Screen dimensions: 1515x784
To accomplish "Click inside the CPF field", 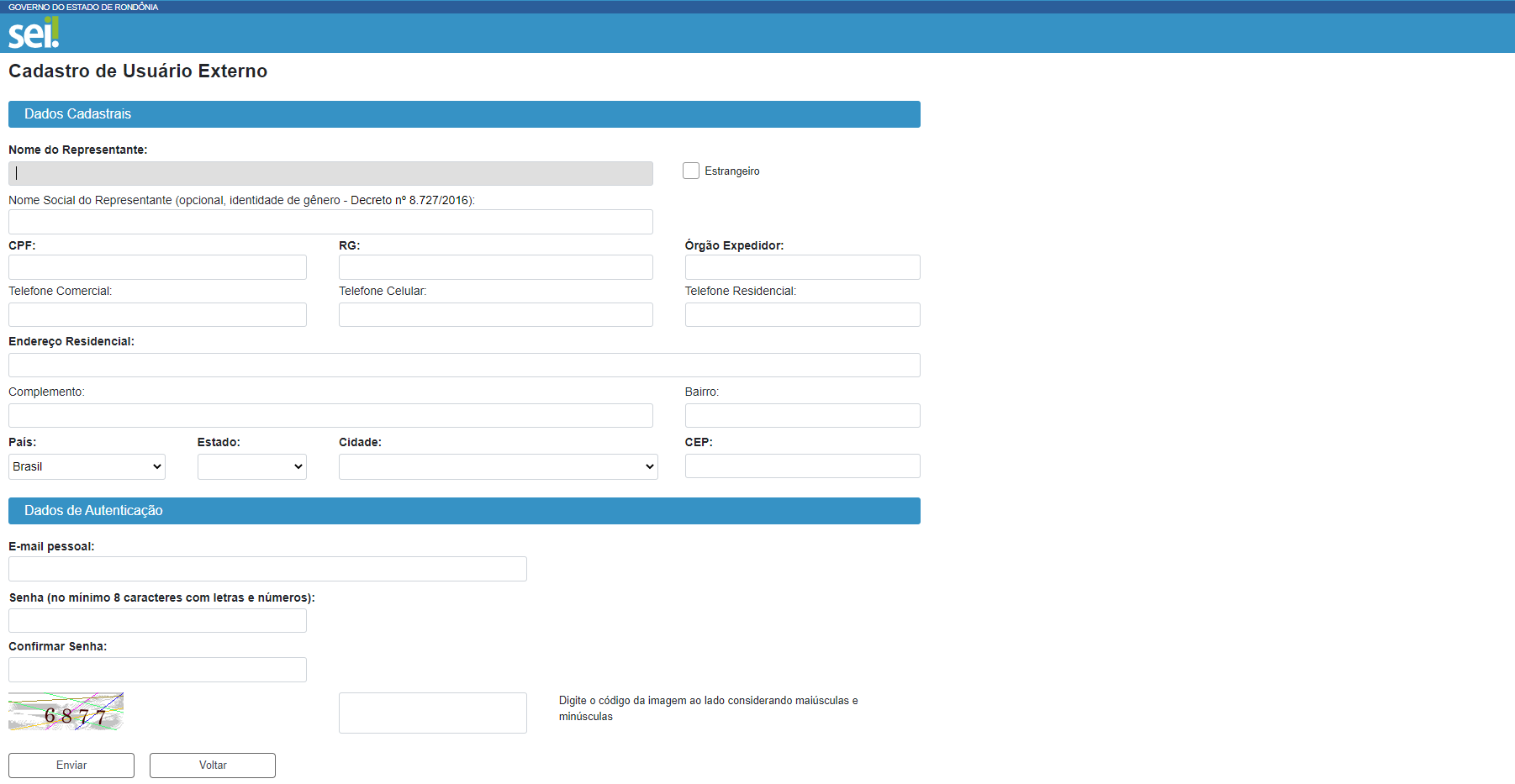I will click(156, 266).
